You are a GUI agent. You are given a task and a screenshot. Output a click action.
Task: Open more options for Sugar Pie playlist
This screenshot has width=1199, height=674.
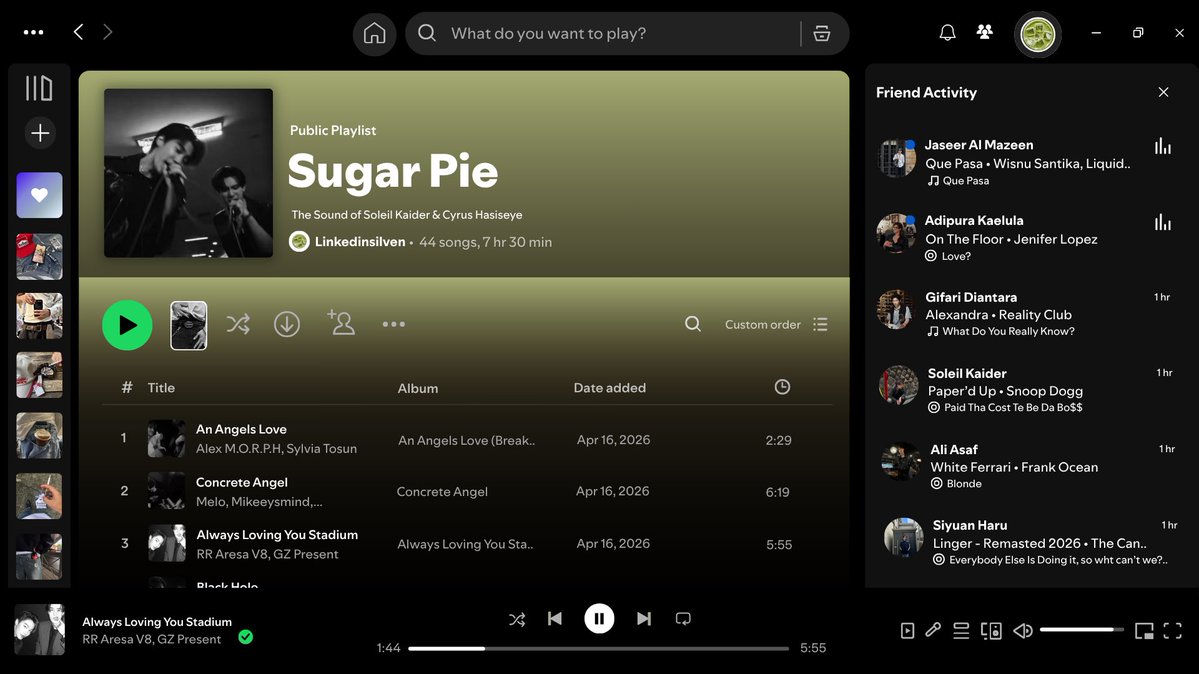(394, 324)
